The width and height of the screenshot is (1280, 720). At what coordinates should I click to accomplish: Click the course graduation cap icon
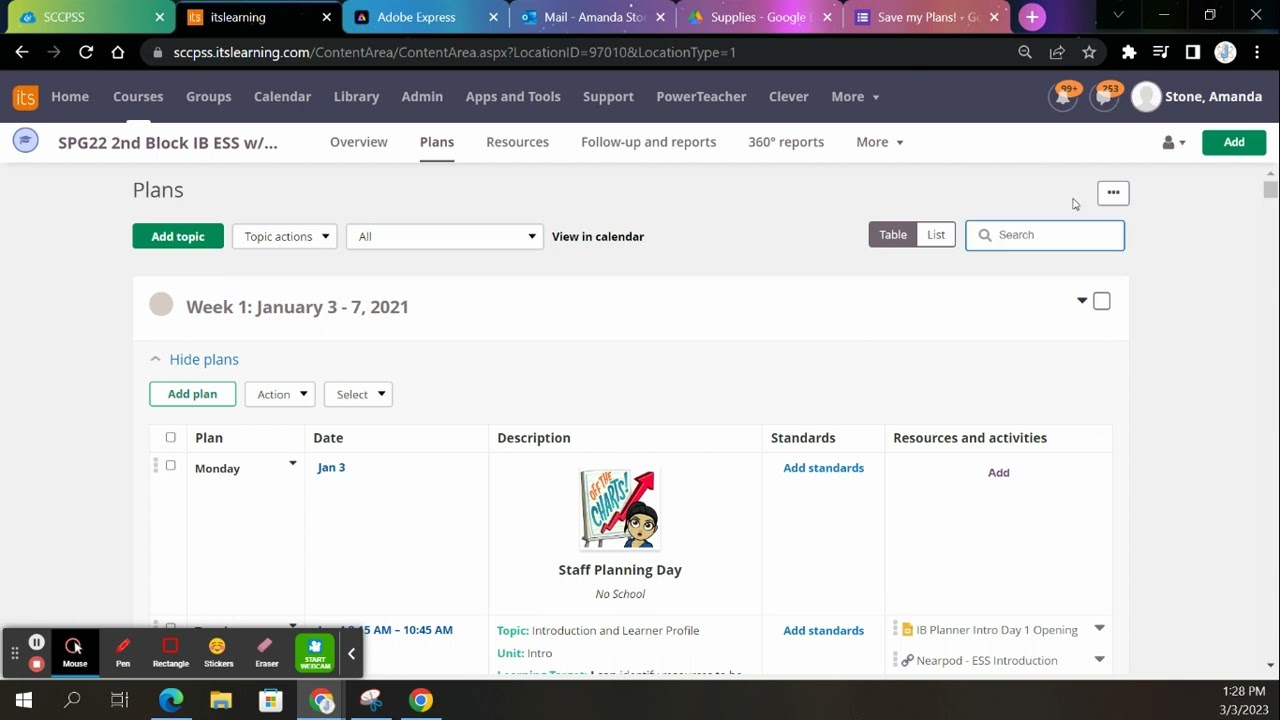(x=26, y=141)
